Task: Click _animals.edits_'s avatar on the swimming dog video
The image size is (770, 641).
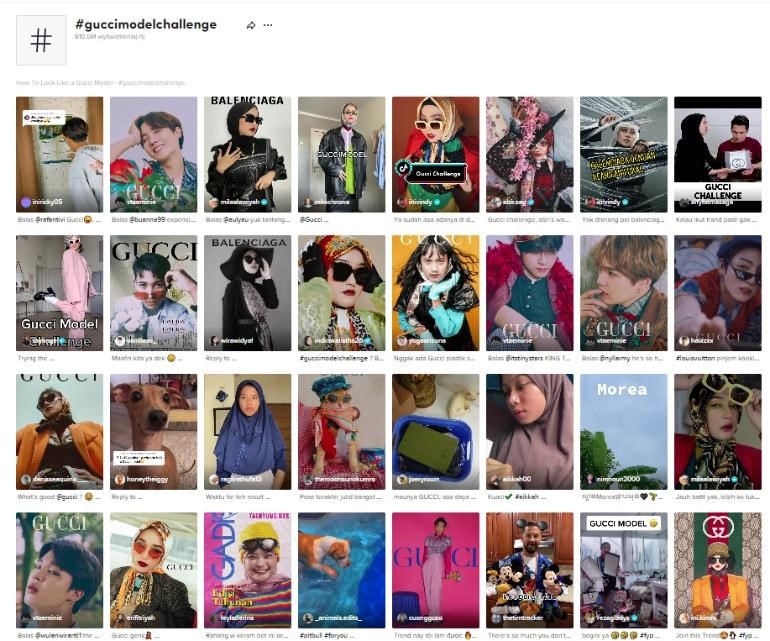Action: (x=307, y=618)
